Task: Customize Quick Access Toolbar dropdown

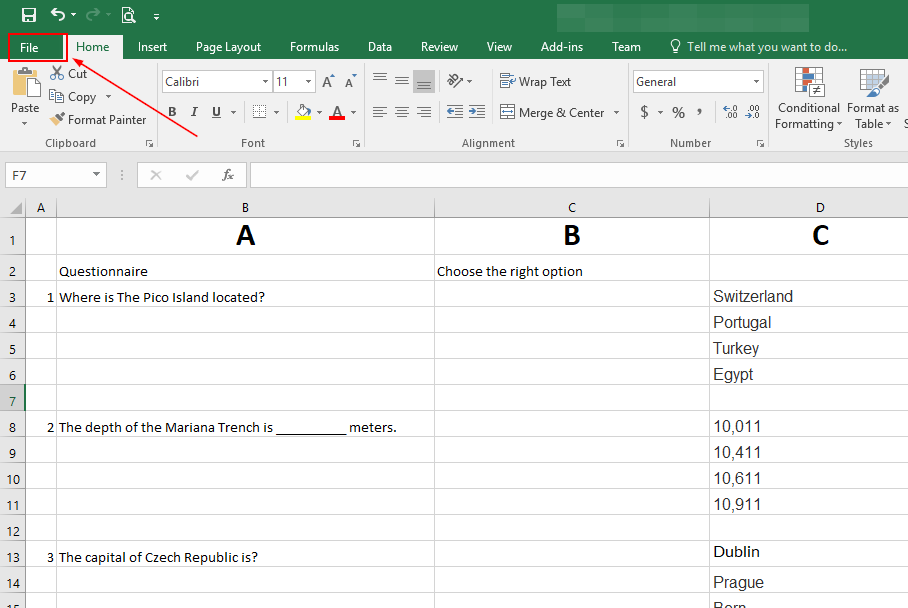Action: [x=156, y=17]
